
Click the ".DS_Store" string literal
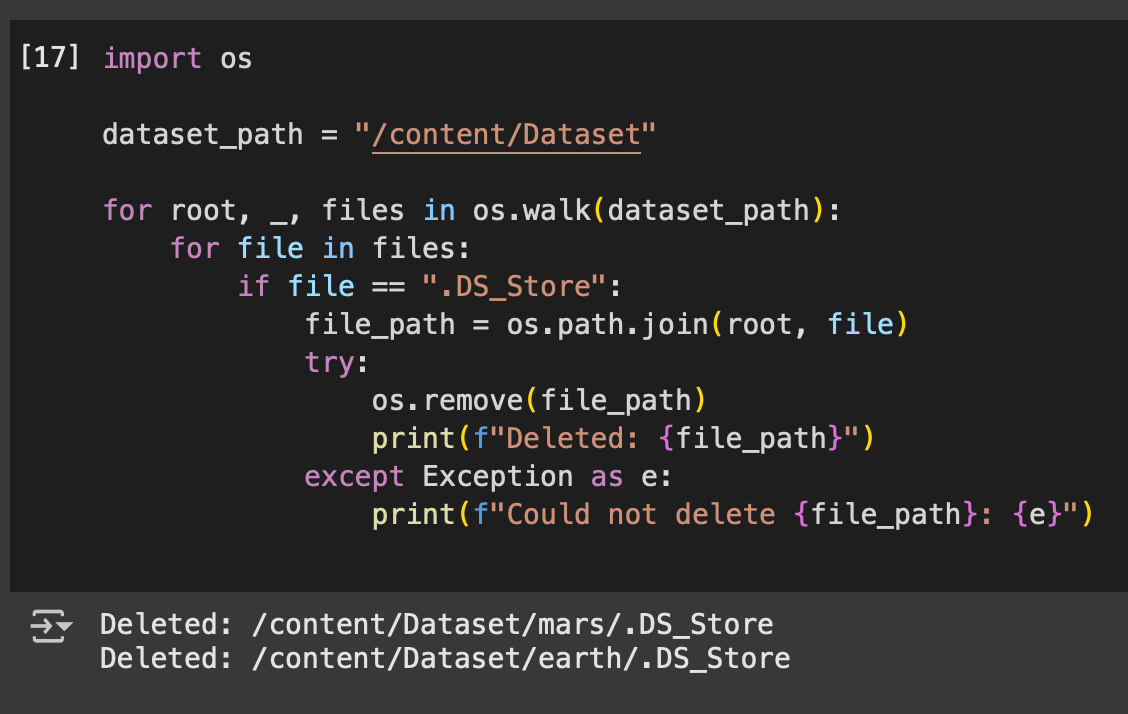[514, 287]
